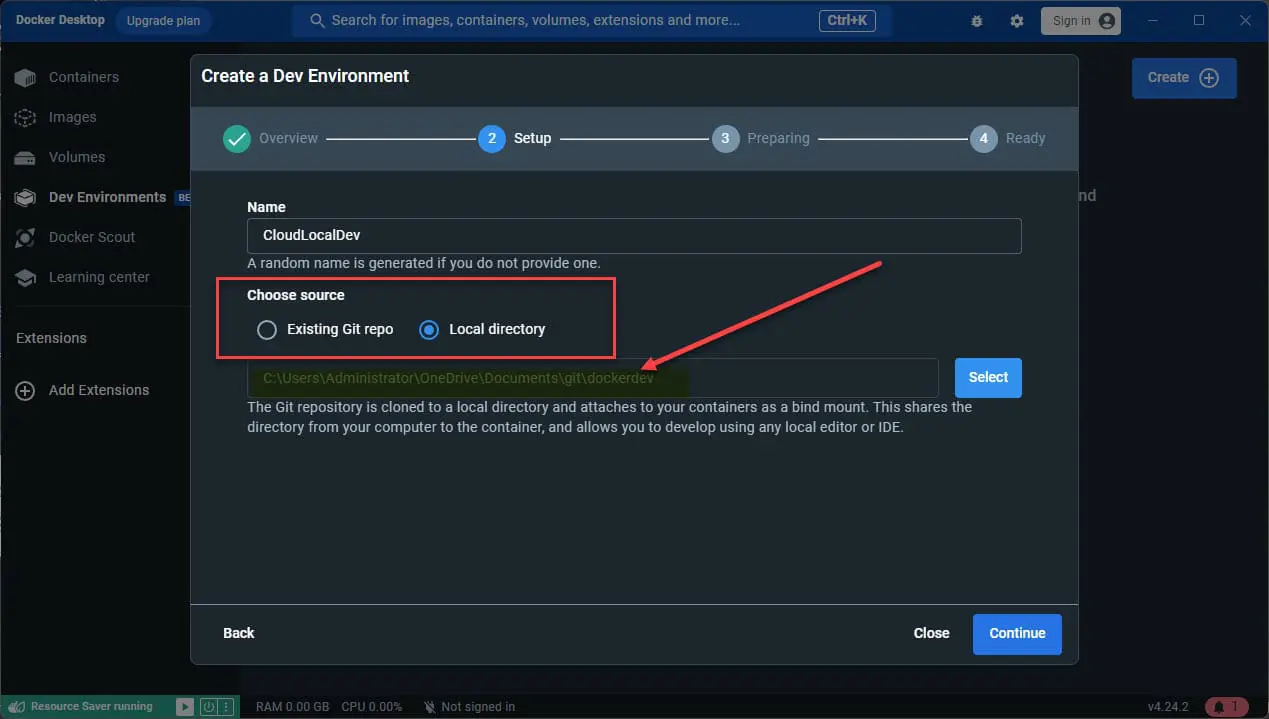This screenshot has width=1269, height=719.
Task: Click step 3 Preparing indicator
Action: 725,138
